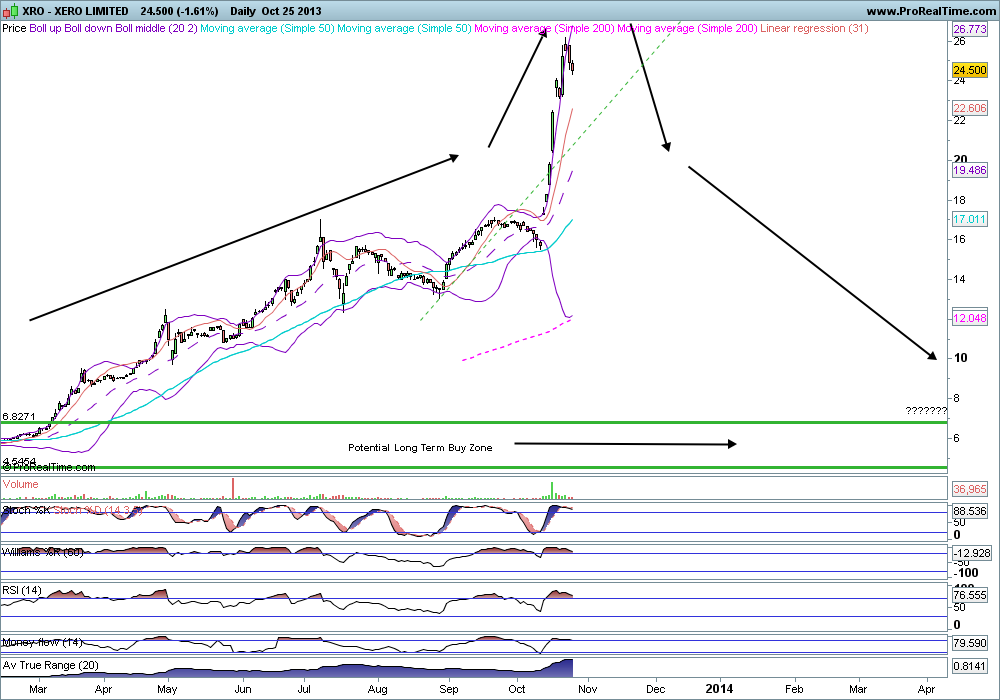
Task: Click the 26.773 upper Bollinger price tag
Action: click(x=969, y=29)
